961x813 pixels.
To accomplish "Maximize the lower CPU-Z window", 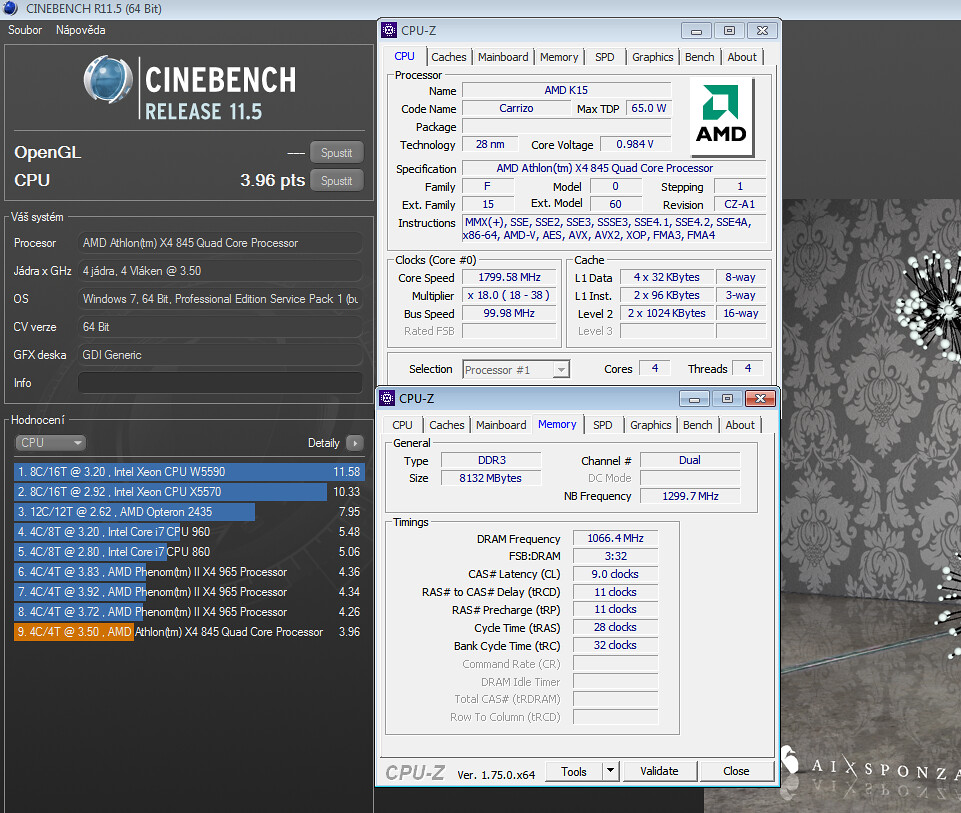I will coord(727,399).
